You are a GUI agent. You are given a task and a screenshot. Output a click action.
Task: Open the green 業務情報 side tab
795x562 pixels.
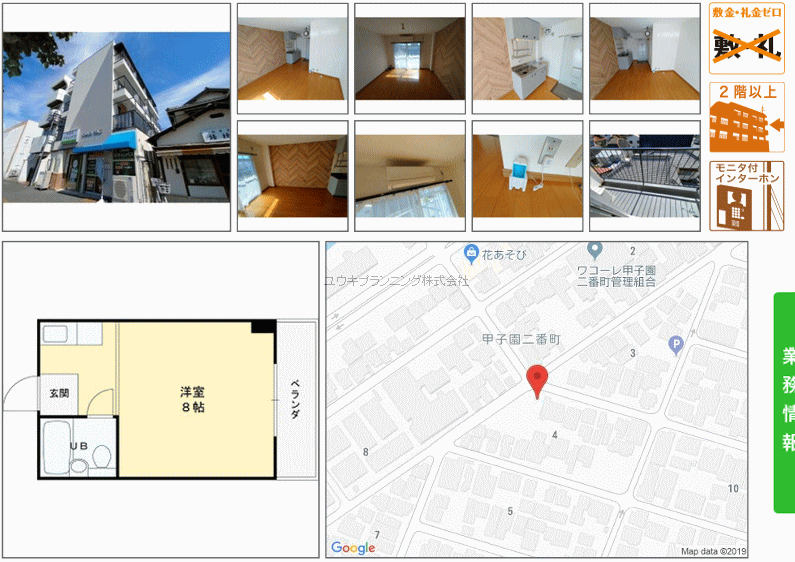click(x=785, y=402)
